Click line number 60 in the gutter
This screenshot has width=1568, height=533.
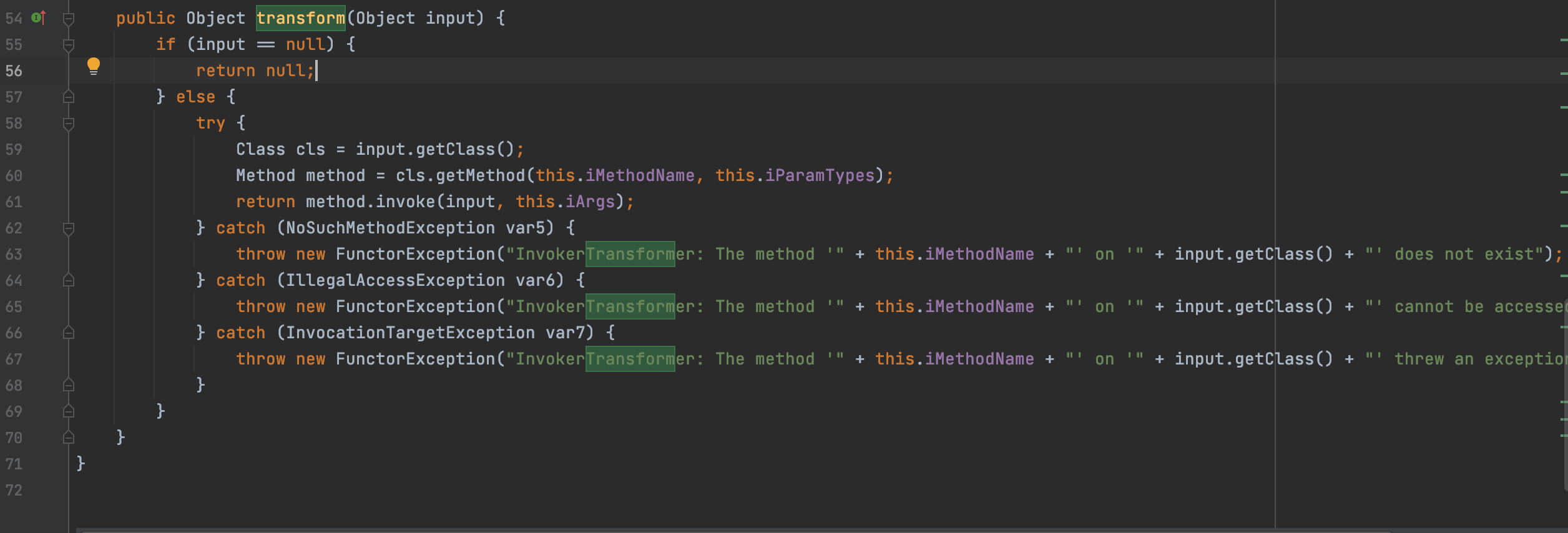click(x=14, y=176)
